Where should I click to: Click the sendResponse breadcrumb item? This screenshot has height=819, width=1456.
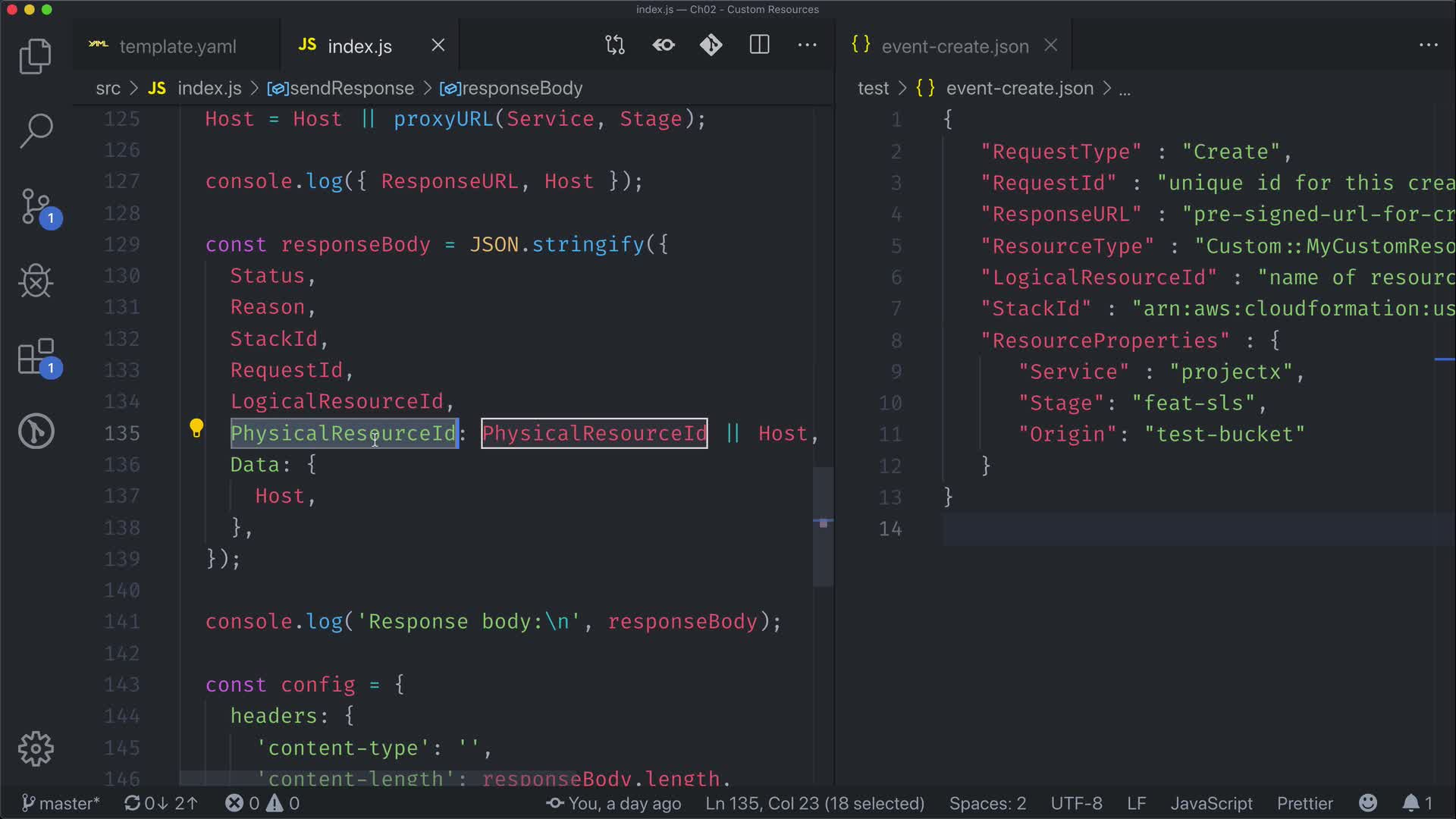[351, 89]
